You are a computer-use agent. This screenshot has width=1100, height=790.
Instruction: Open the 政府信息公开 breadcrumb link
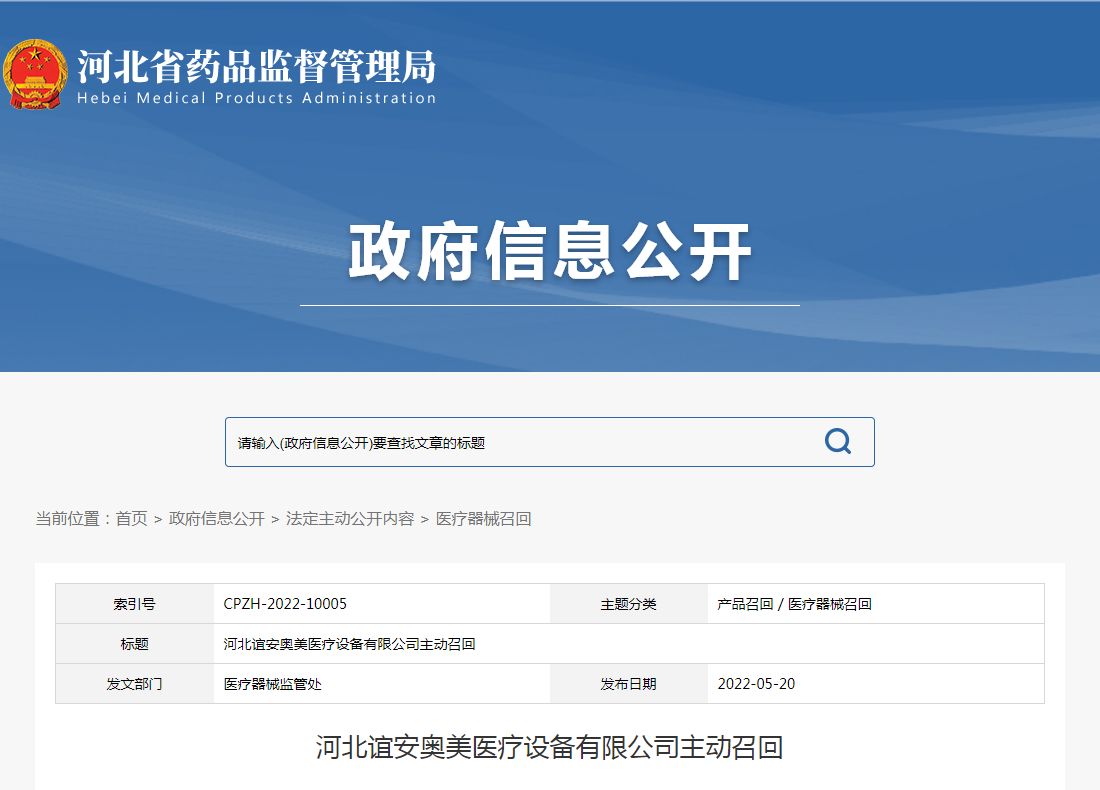217,518
